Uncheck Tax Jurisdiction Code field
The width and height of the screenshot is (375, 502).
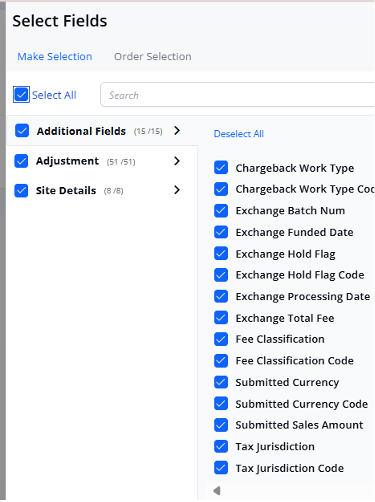(x=221, y=468)
